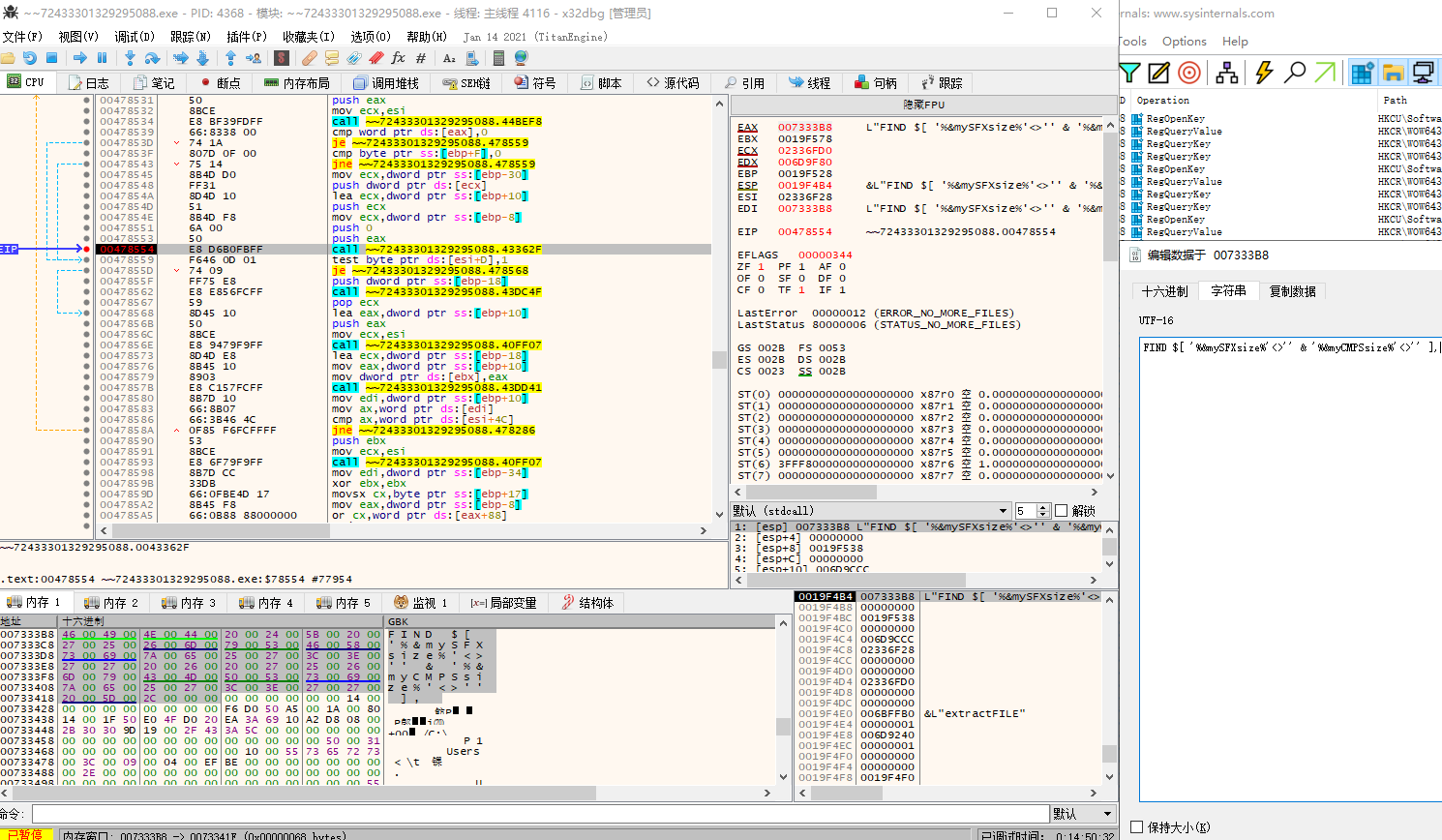The image size is (1442, 840).
Task: Click the command input field
Action: [x=540, y=814]
